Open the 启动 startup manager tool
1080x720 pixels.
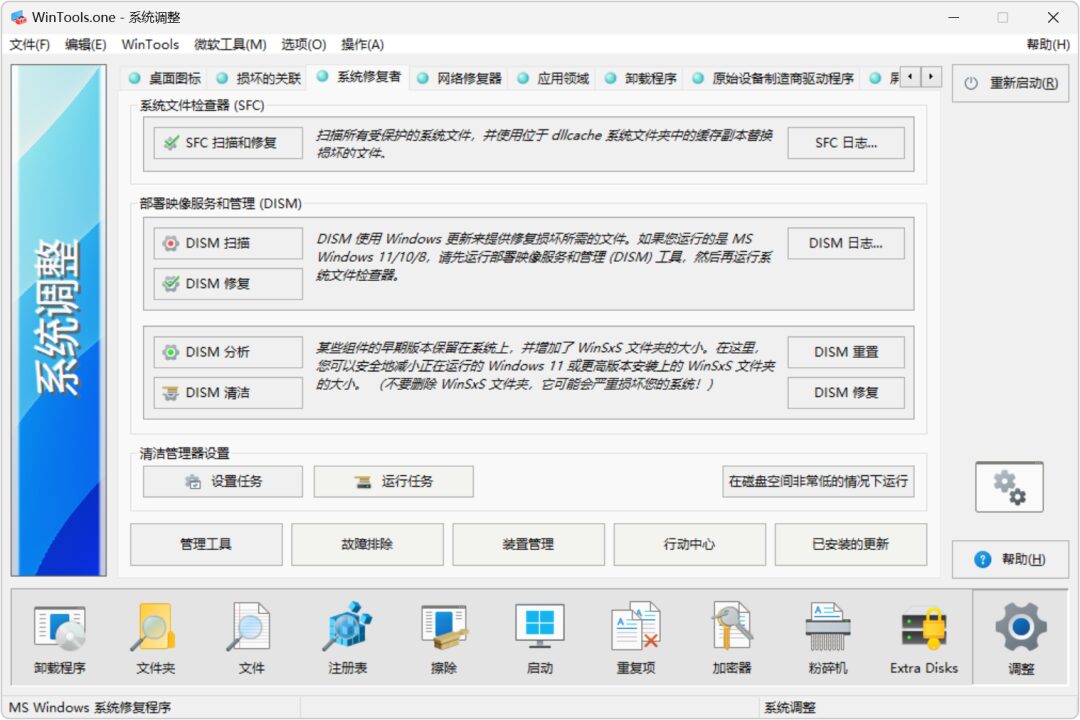point(539,638)
